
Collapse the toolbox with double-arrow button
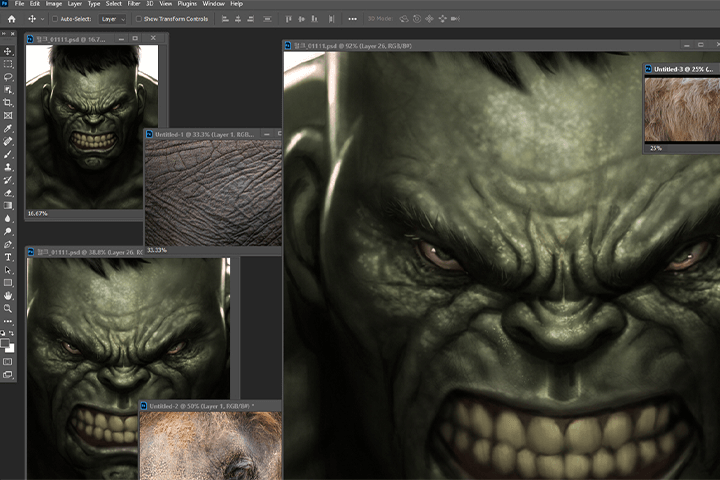coord(4,34)
